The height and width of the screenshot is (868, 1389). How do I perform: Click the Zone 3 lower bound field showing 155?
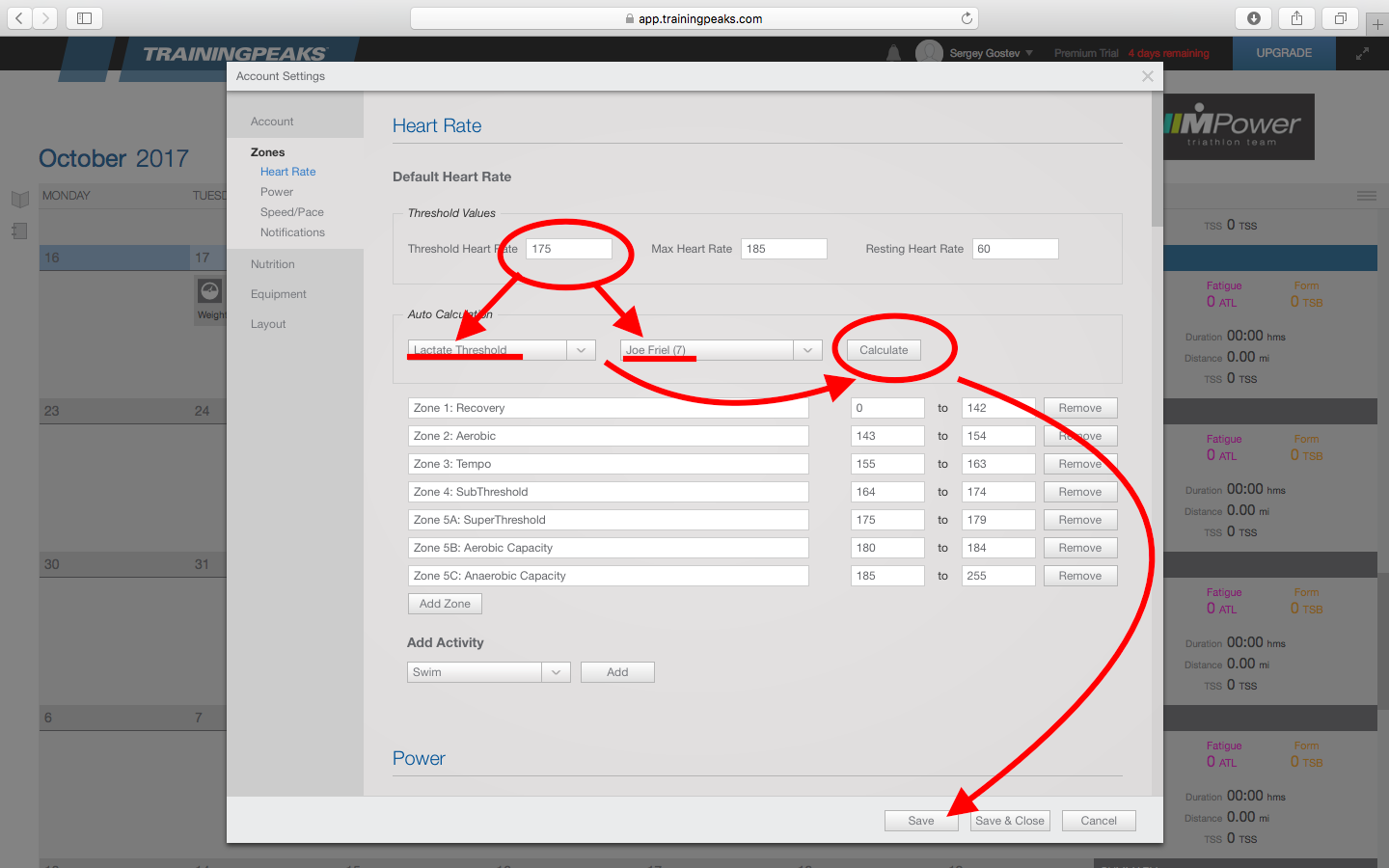click(x=887, y=464)
